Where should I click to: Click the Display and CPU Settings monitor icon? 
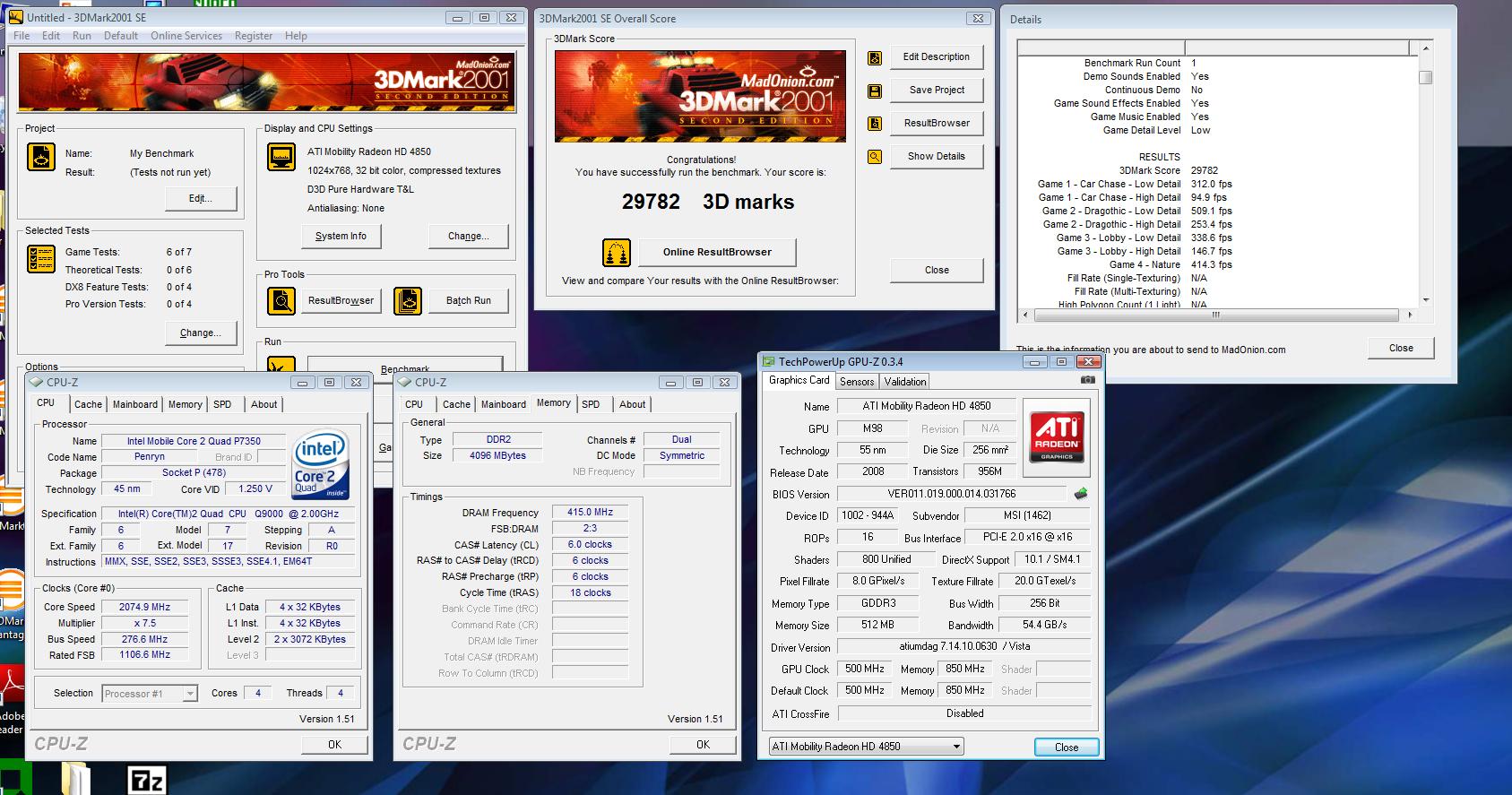point(281,157)
